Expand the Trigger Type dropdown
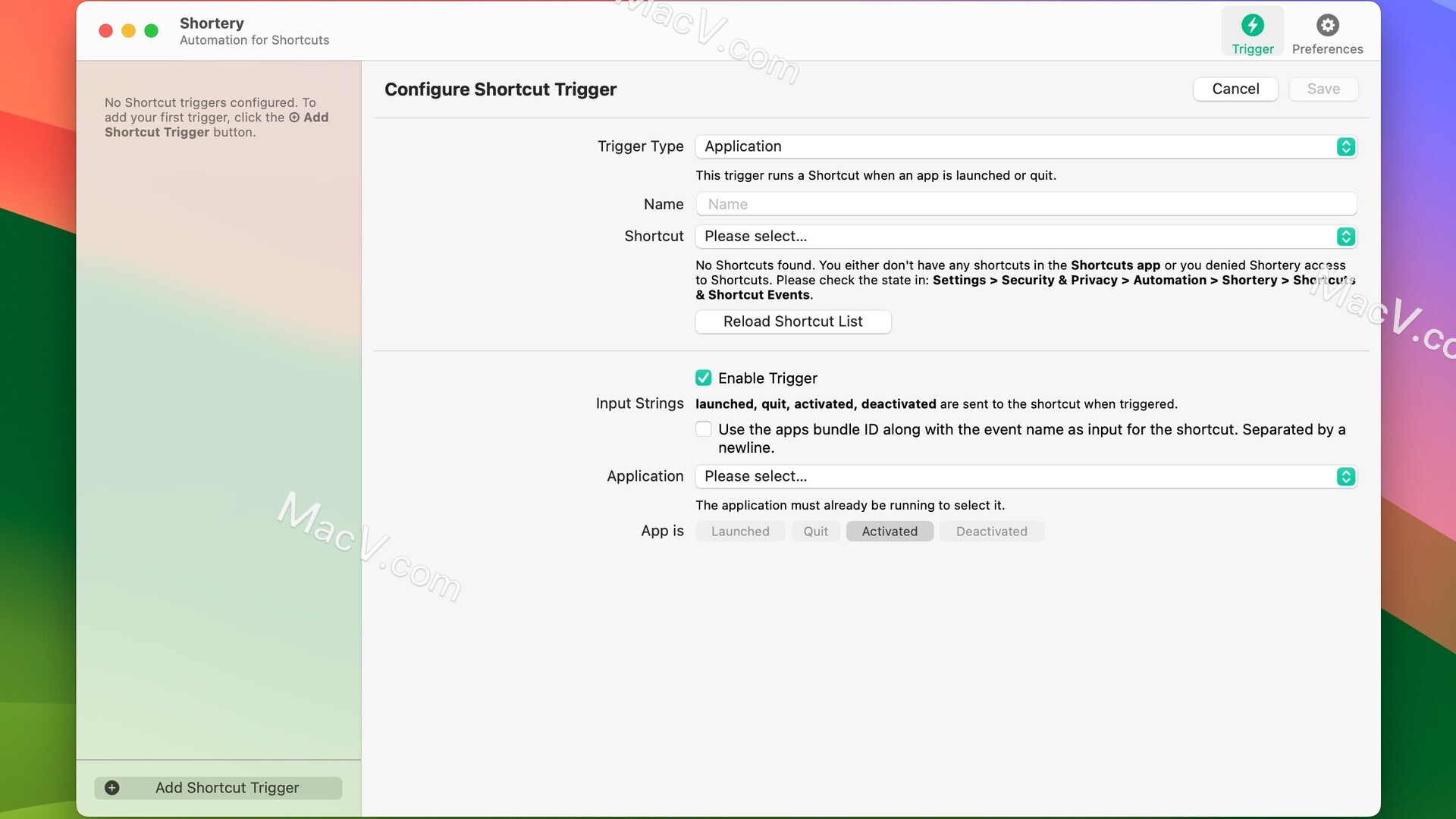1456x819 pixels. coord(1346,147)
